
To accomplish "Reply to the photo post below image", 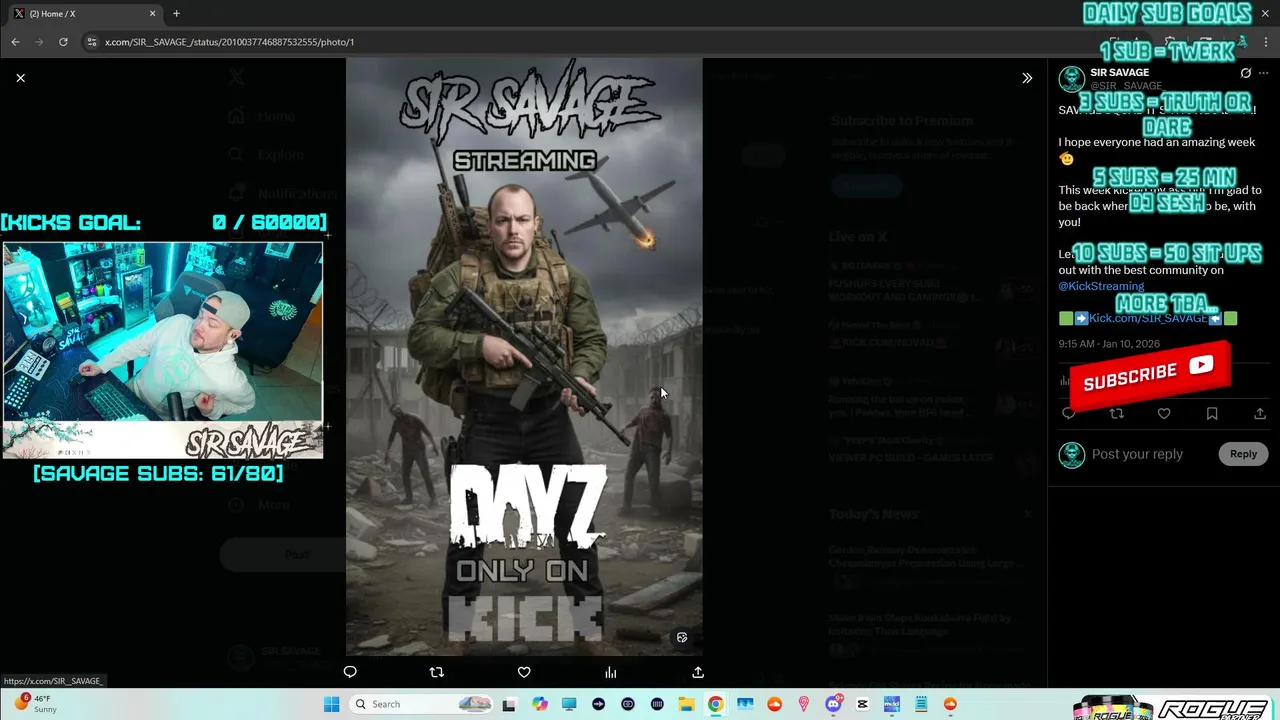I will [x=350, y=672].
